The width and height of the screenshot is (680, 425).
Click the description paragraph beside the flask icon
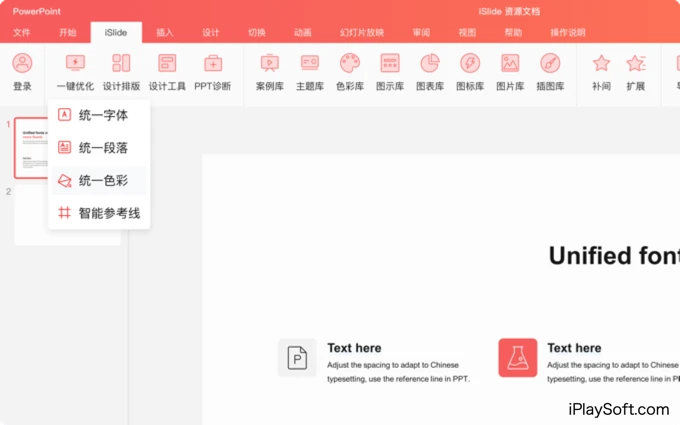click(x=613, y=372)
